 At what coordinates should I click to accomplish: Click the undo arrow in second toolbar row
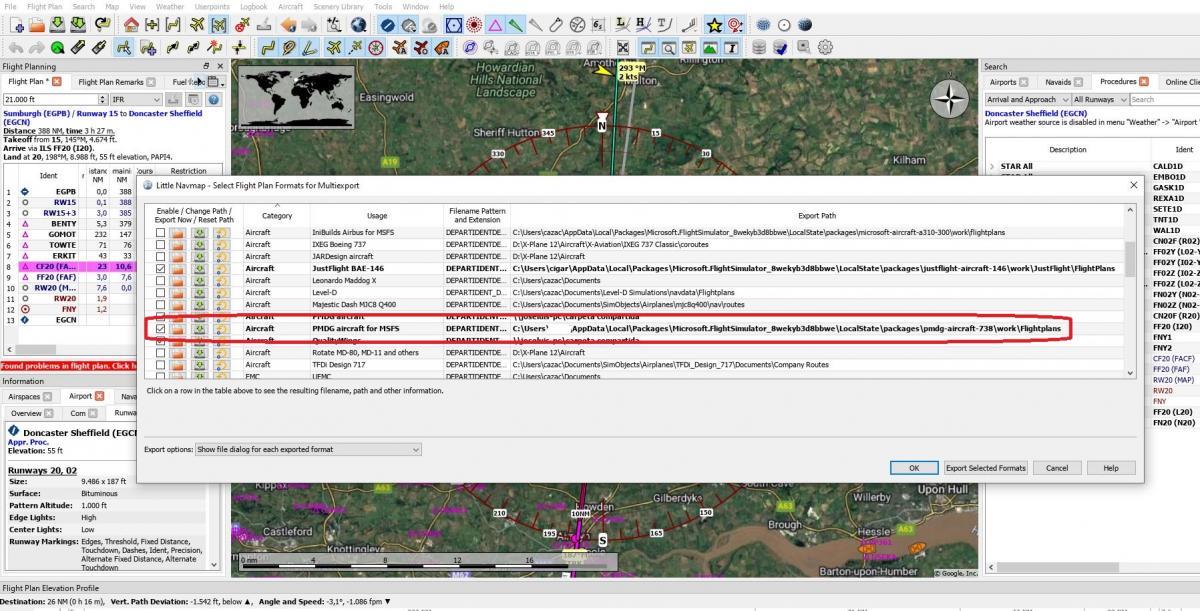pos(15,47)
